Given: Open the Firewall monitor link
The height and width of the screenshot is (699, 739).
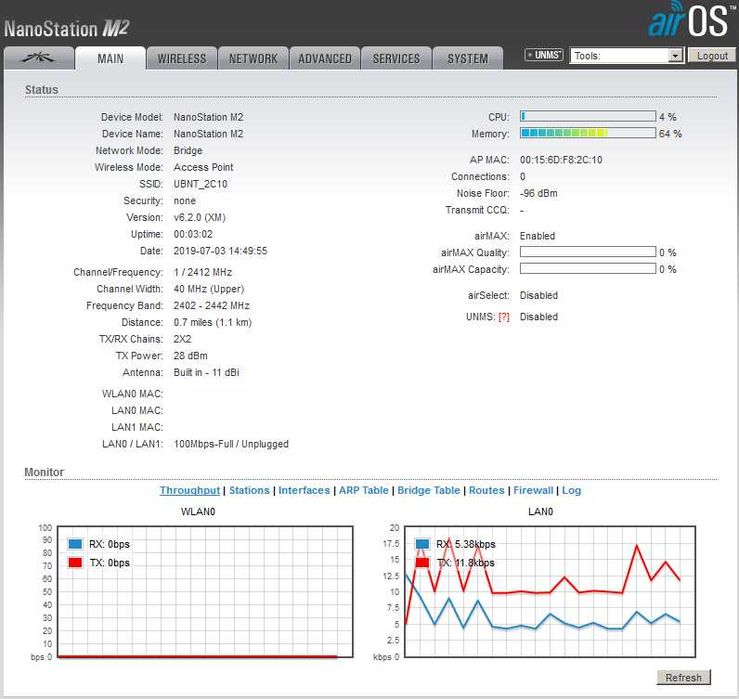Looking at the screenshot, I should (533, 490).
